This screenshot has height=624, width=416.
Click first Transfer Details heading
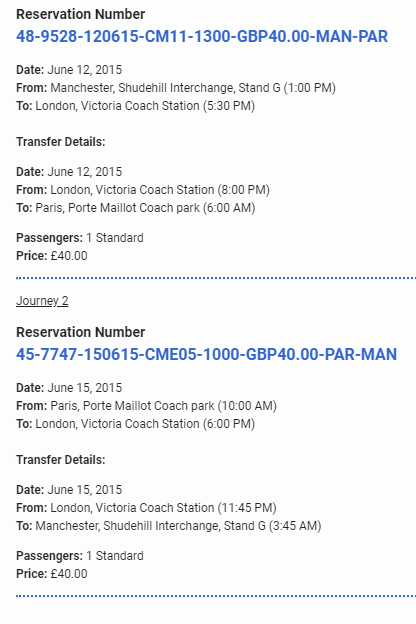point(61,142)
